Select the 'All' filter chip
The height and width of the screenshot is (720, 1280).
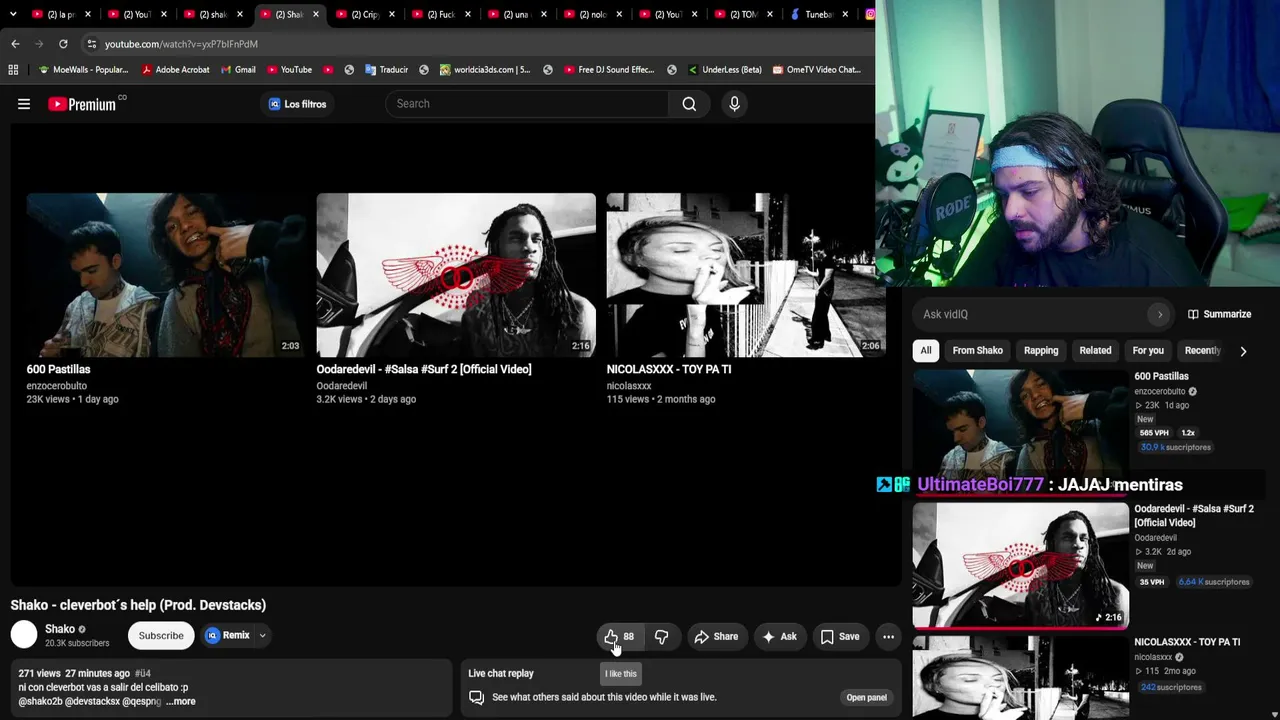pos(926,351)
